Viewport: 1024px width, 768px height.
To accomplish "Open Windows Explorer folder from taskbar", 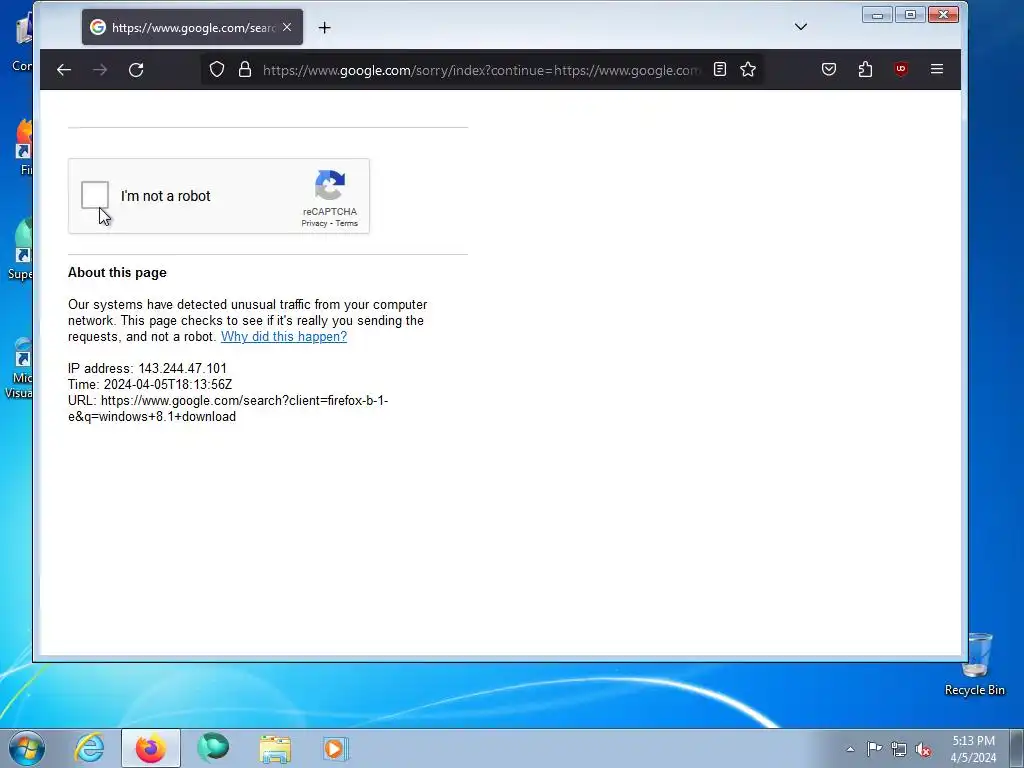I will click(x=275, y=749).
